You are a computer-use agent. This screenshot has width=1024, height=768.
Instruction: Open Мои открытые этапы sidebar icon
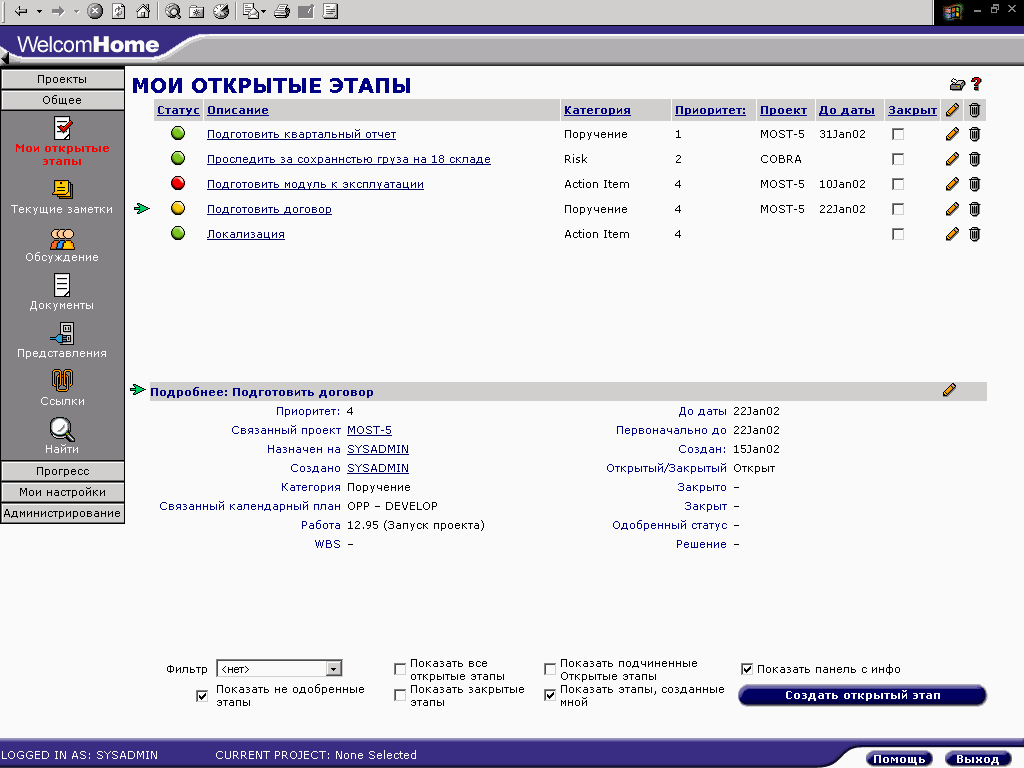(62, 128)
